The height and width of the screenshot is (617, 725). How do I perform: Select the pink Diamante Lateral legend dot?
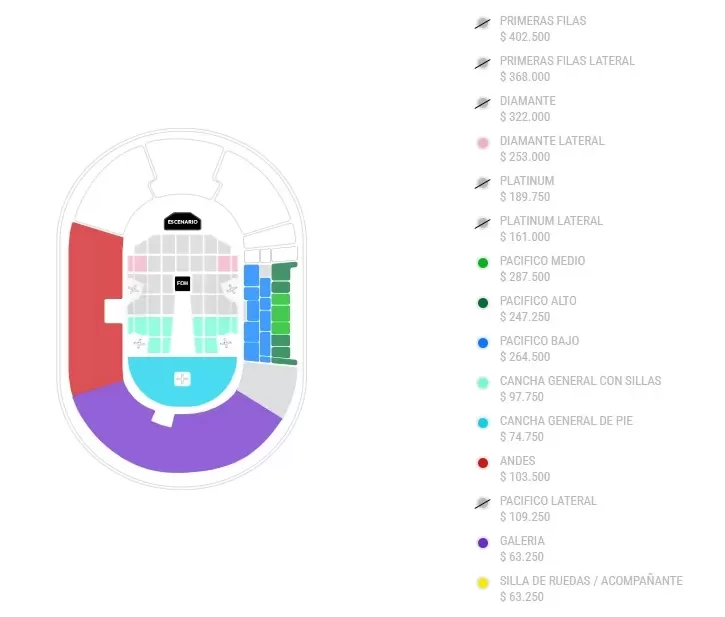[x=483, y=143]
